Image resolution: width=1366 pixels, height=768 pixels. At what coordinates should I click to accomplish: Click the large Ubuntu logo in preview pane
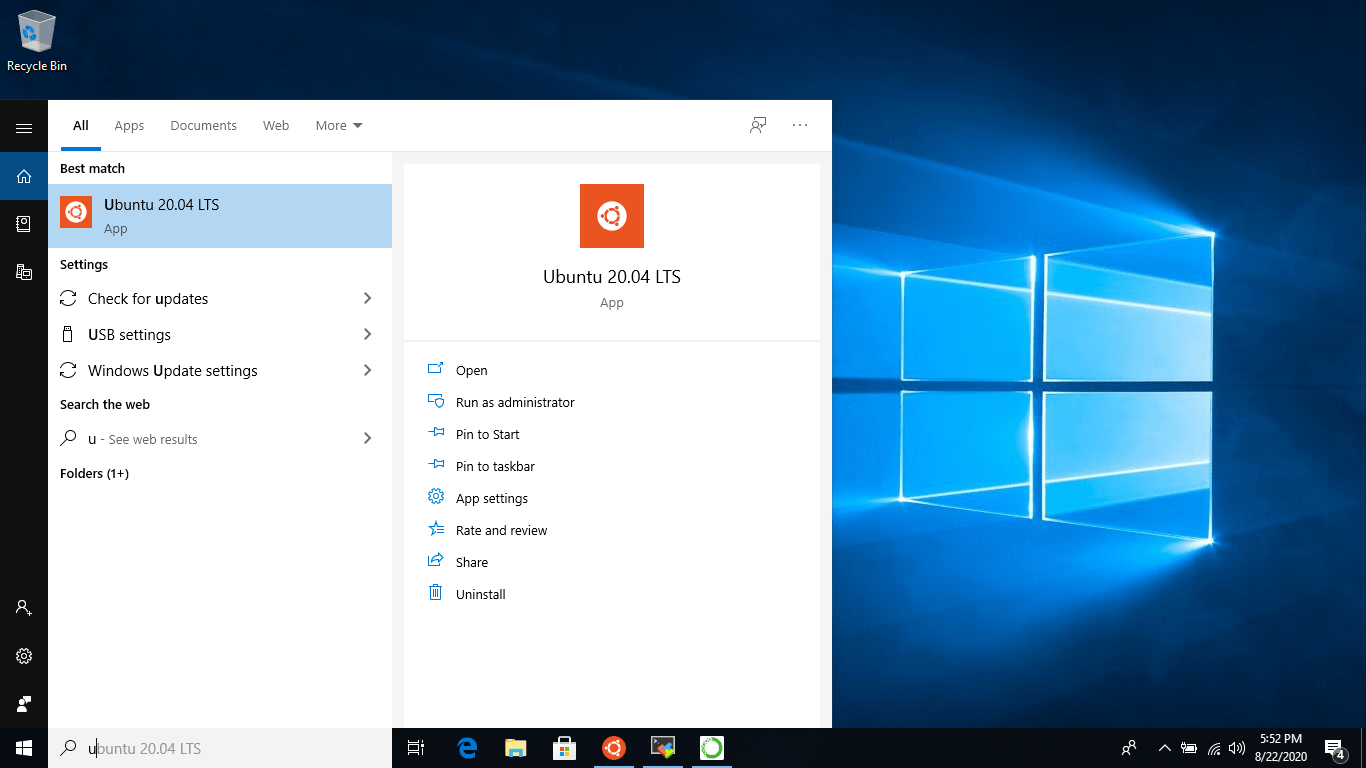pos(612,216)
